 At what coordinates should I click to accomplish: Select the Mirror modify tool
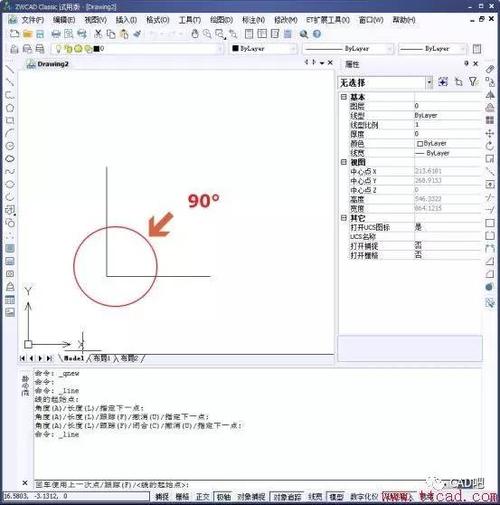(490, 95)
